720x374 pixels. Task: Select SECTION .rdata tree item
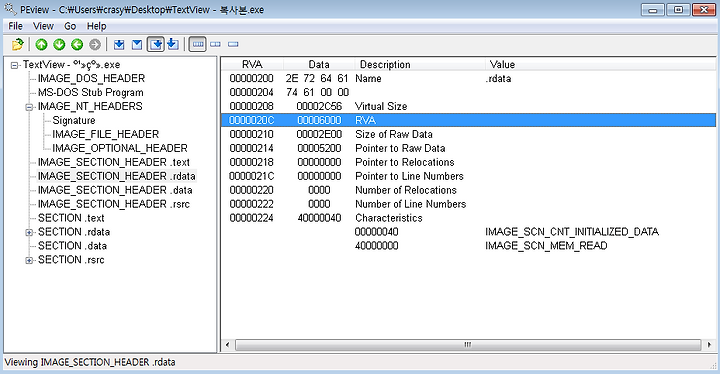click(x=74, y=232)
